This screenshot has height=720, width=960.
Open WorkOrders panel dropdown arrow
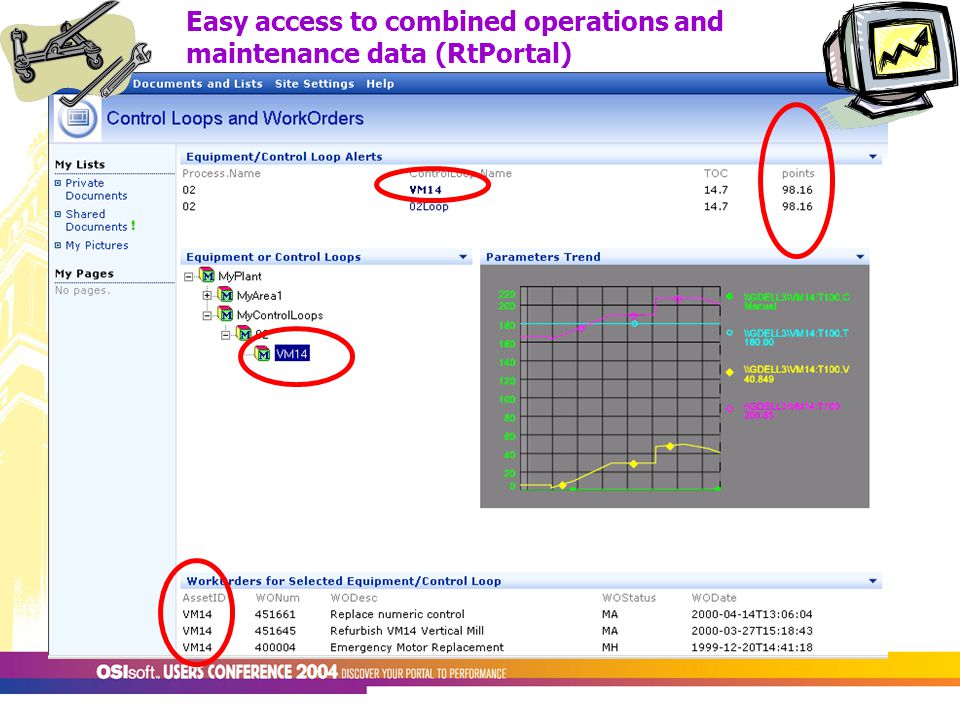pyautogui.click(x=872, y=581)
